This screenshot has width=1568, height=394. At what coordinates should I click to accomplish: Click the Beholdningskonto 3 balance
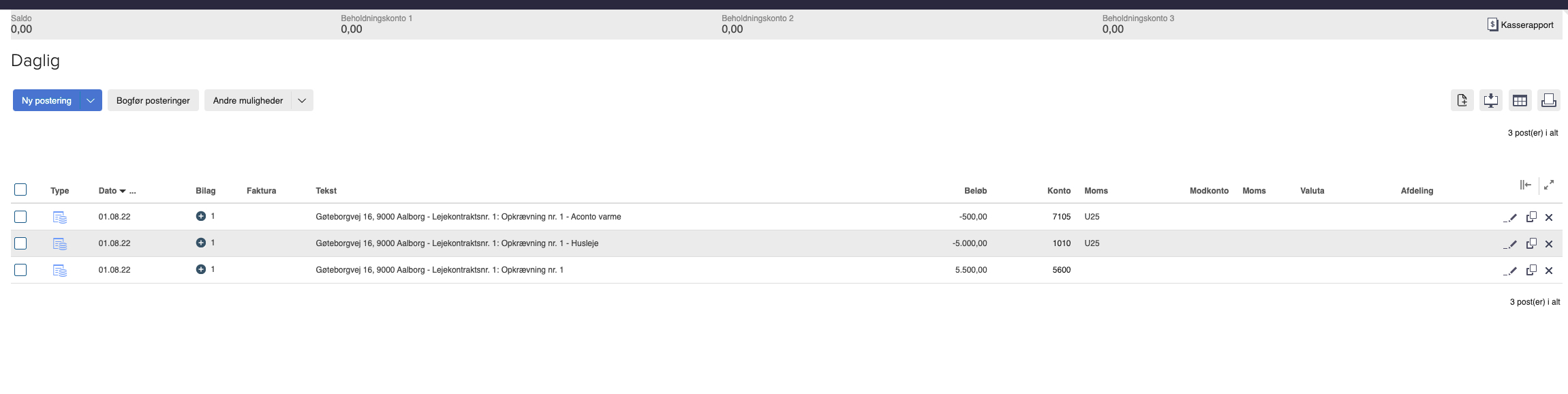click(x=1113, y=29)
